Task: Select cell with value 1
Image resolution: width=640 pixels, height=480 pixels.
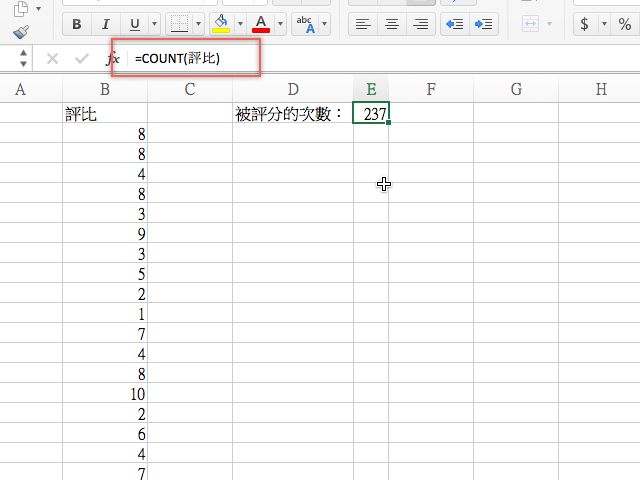Action: (105, 313)
